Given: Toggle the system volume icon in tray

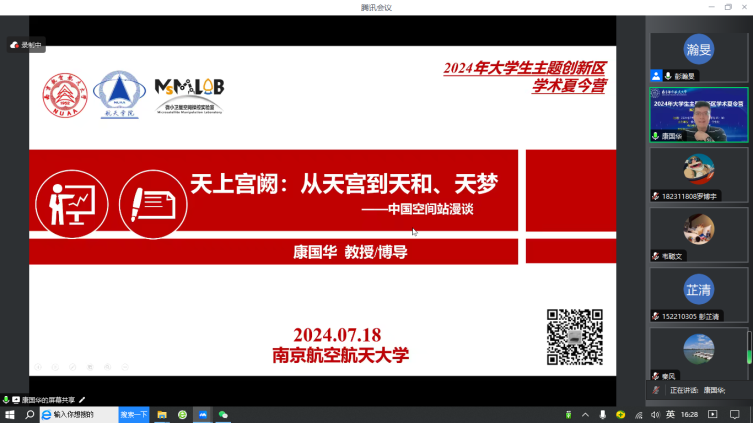Looking at the screenshot, I should tap(655, 414).
